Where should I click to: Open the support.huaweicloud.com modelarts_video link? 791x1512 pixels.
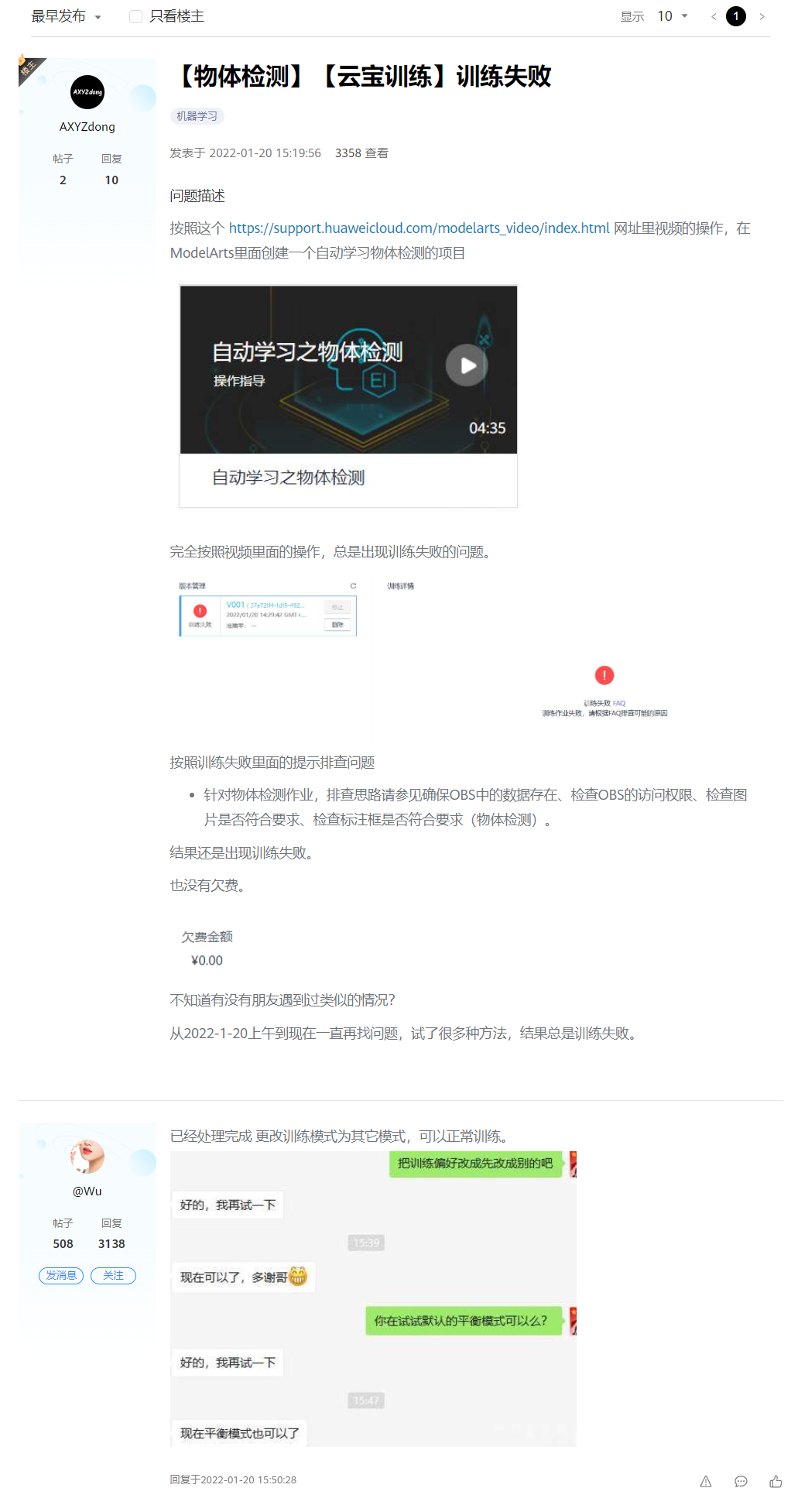419,228
